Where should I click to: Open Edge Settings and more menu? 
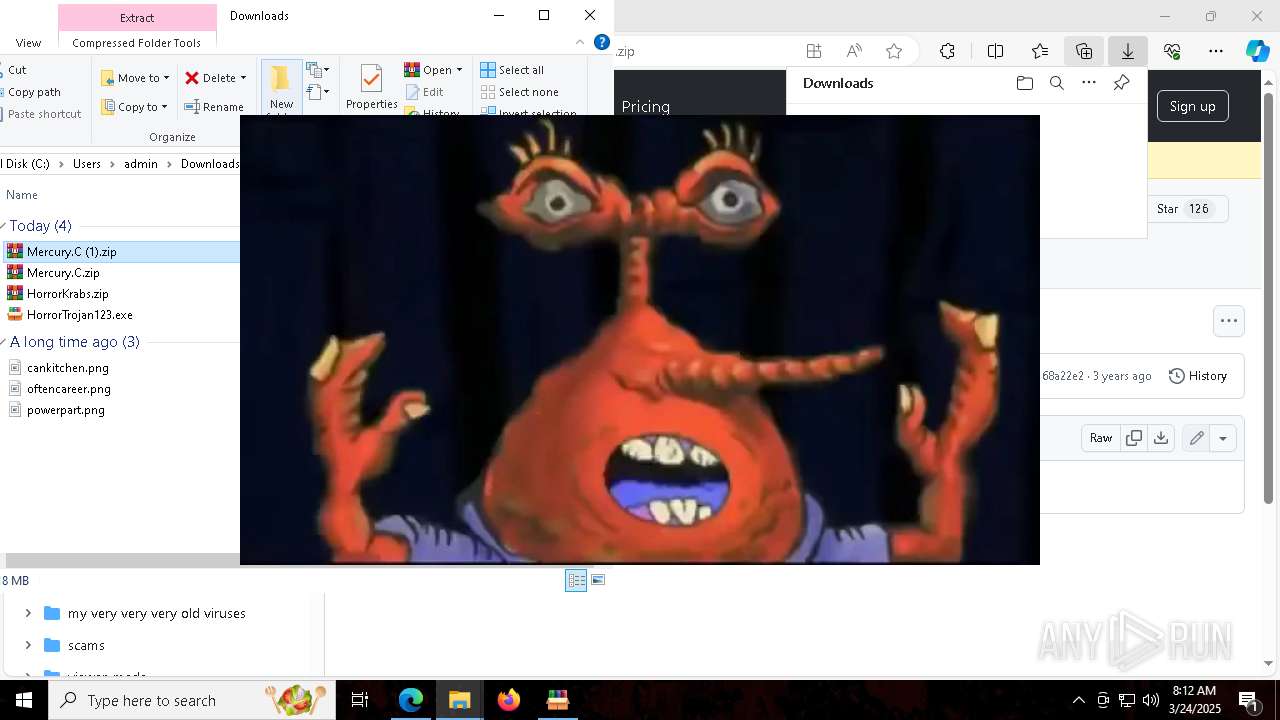pos(1216,51)
